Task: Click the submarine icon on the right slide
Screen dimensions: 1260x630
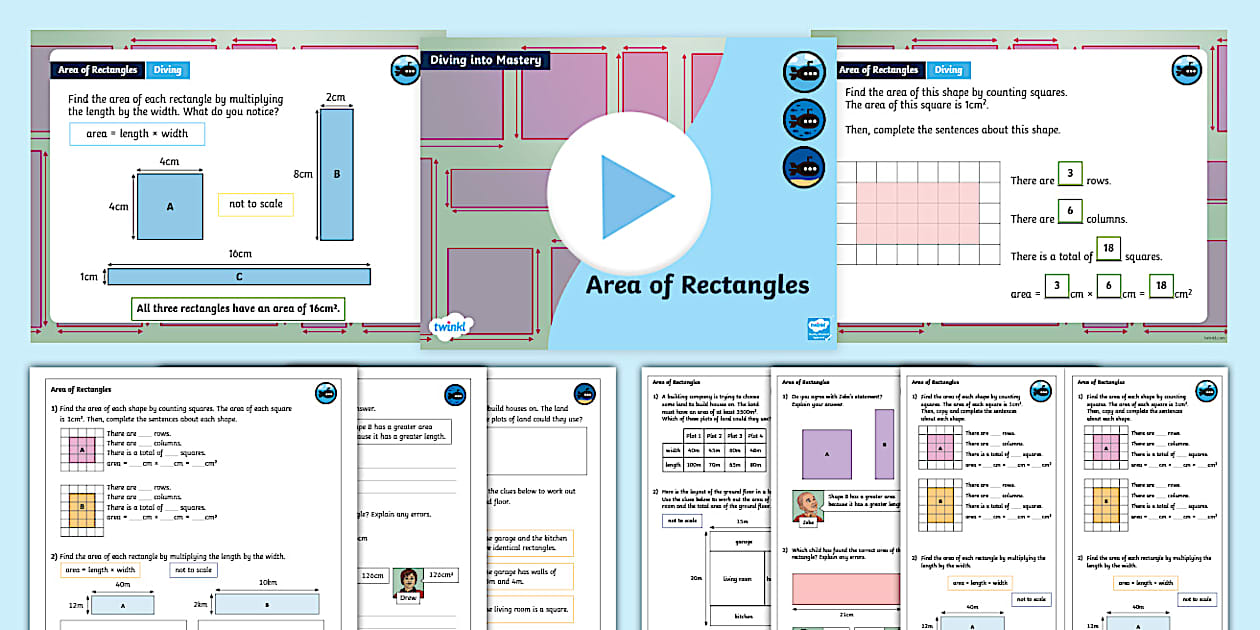Action: (x=1186, y=71)
